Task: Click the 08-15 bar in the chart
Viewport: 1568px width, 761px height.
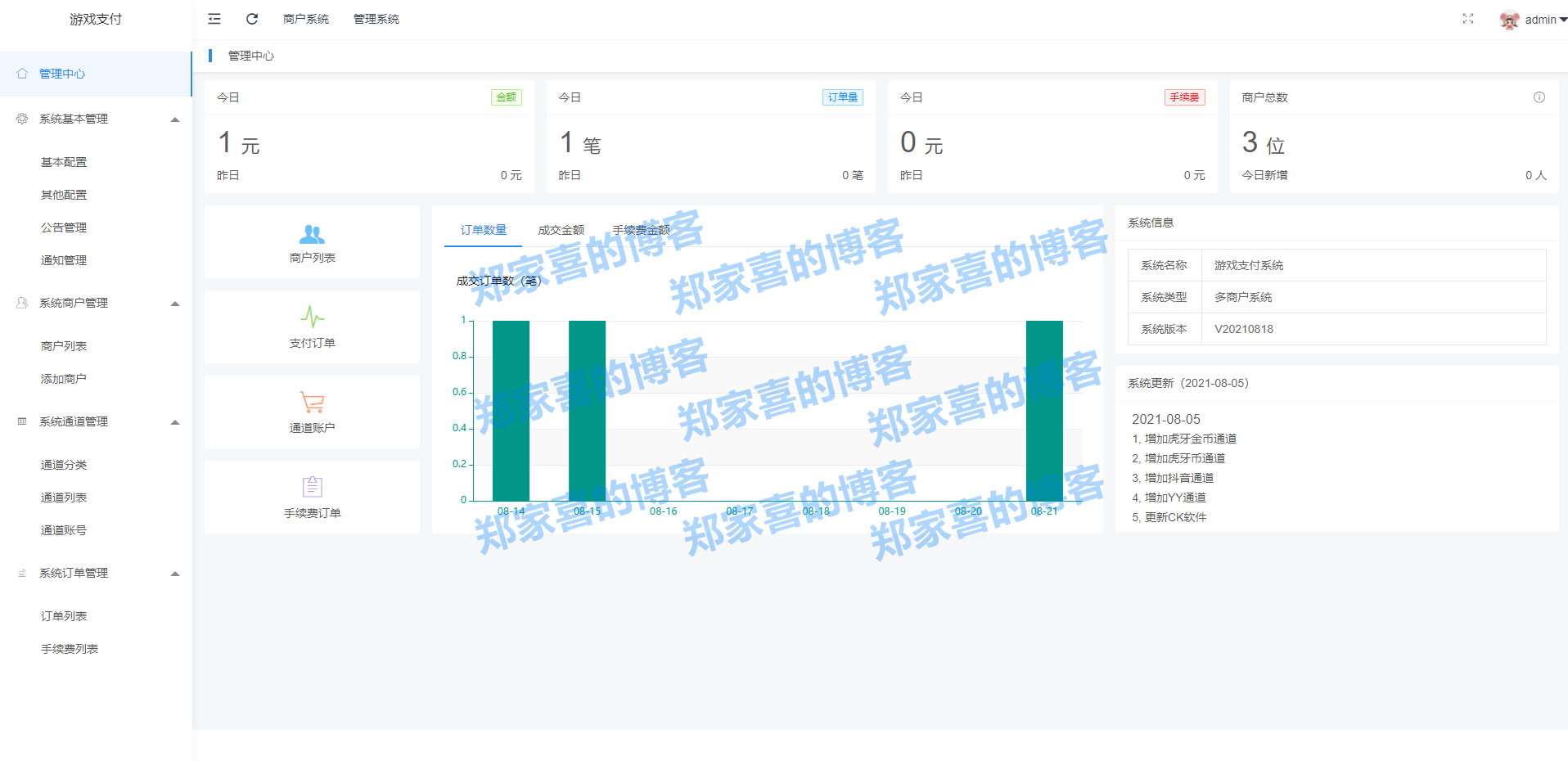Action: pos(587,411)
